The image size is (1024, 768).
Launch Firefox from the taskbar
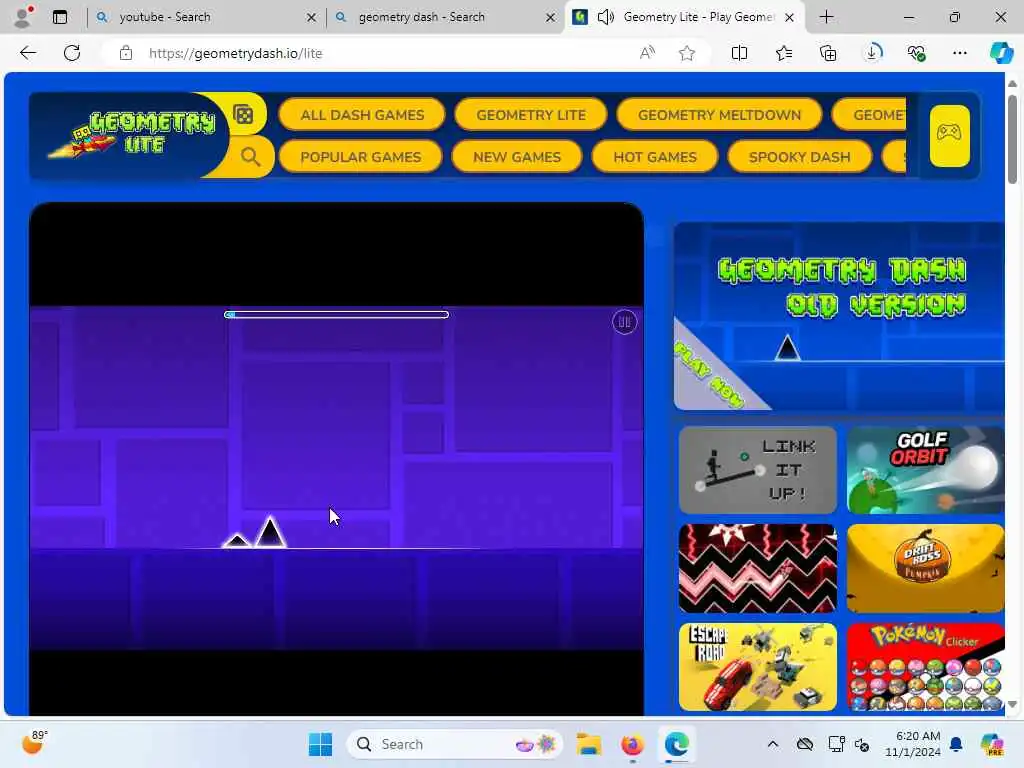point(632,744)
